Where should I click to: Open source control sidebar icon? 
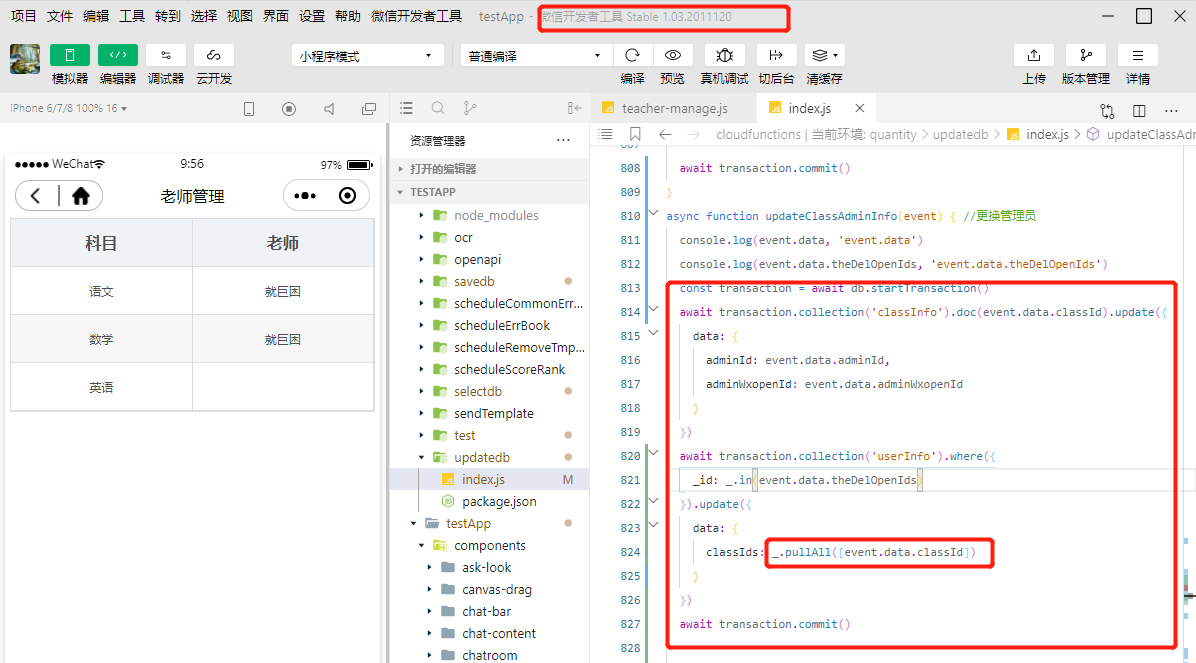pyautogui.click(x=470, y=108)
